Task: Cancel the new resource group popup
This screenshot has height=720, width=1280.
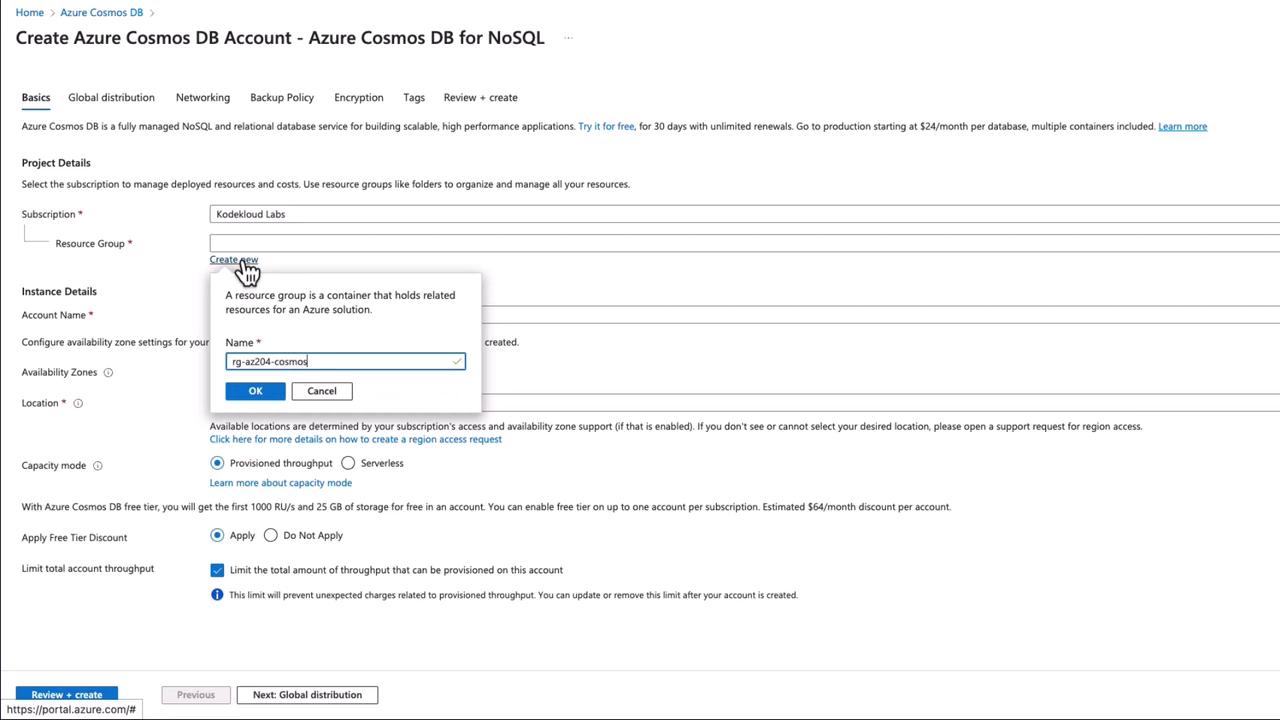Action: click(322, 391)
